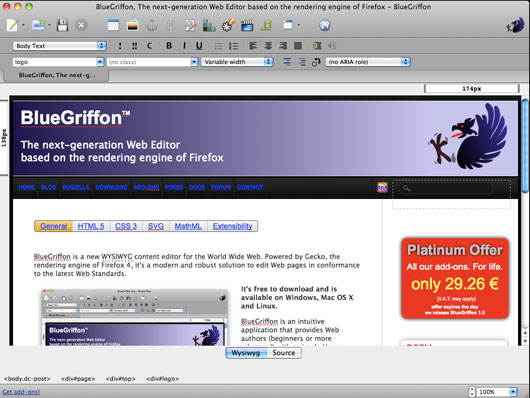The height and width of the screenshot is (398, 530).
Task: Select the HTML 5 page tab
Action: coord(91,226)
